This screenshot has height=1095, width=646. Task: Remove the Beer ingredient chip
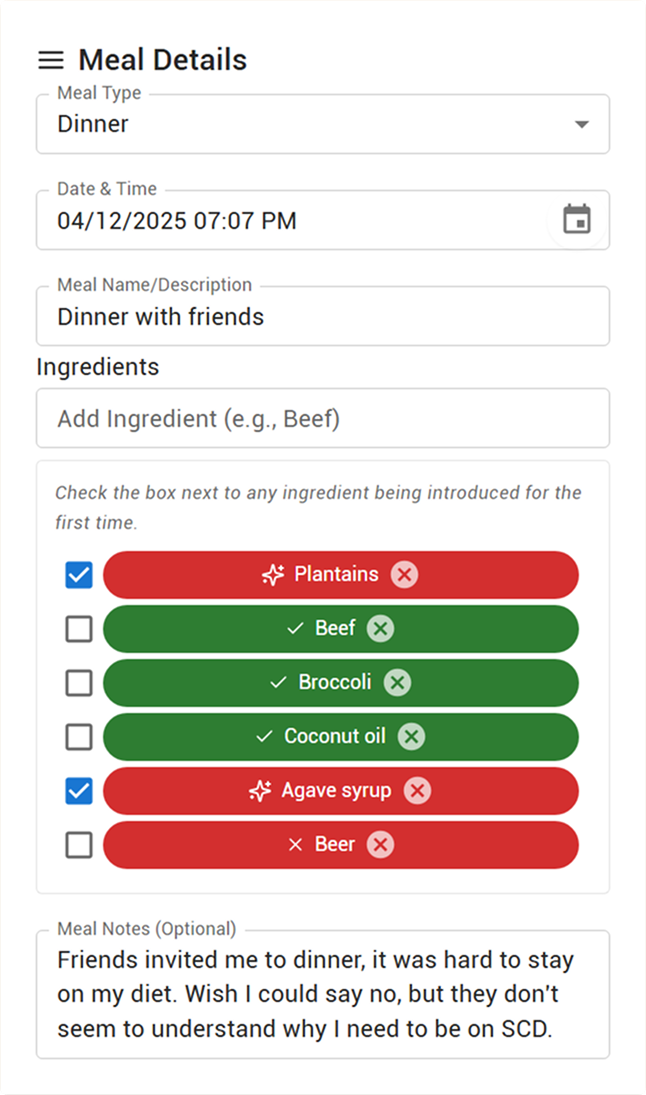click(x=381, y=844)
